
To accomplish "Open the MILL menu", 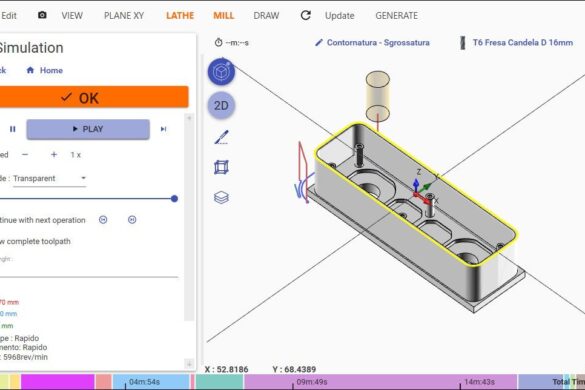I will (x=223, y=16).
